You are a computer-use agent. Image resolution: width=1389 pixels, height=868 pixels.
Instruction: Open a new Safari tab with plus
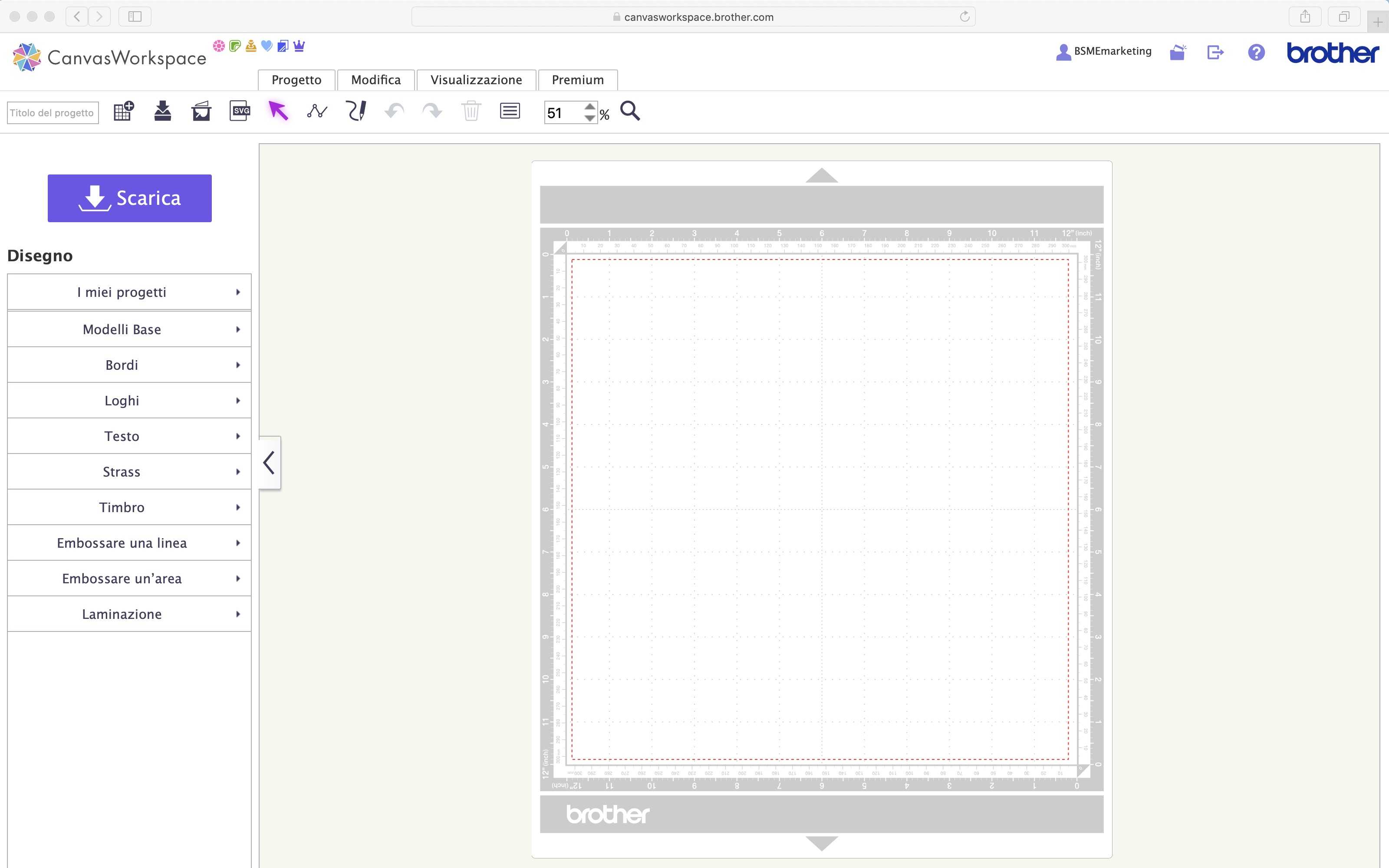click(x=1378, y=23)
